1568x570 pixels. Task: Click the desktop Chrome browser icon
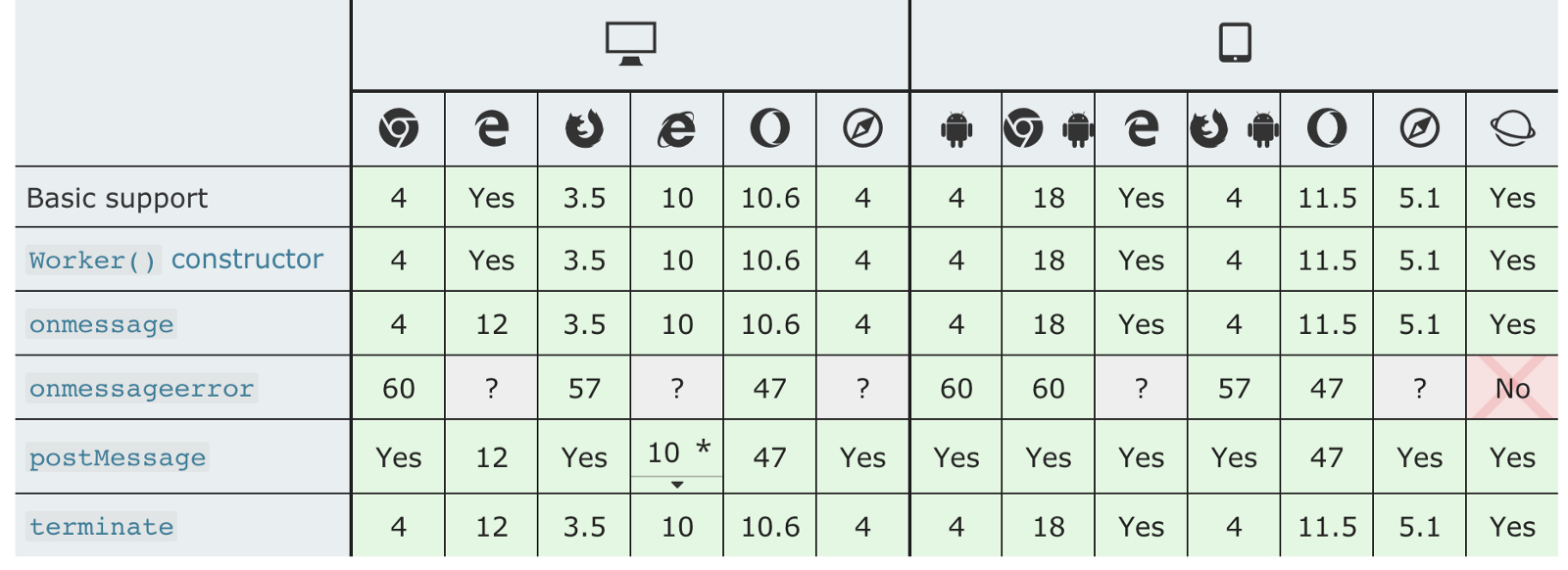pos(398,128)
